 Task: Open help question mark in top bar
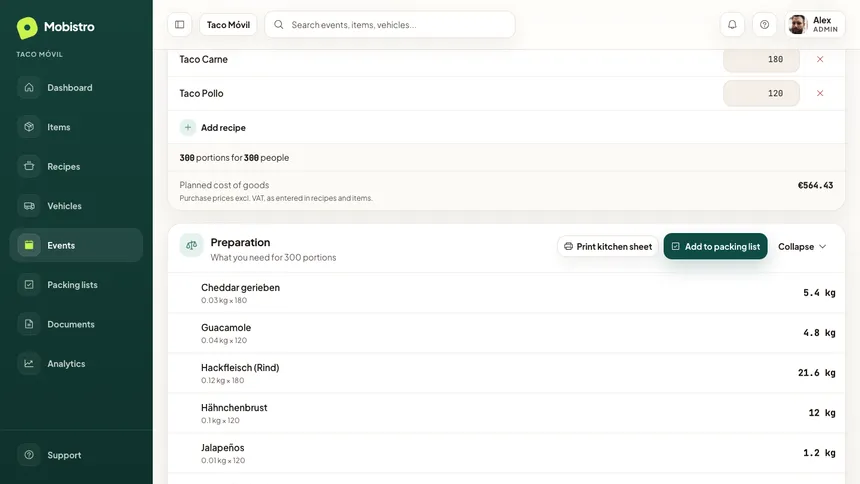pyautogui.click(x=765, y=25)
